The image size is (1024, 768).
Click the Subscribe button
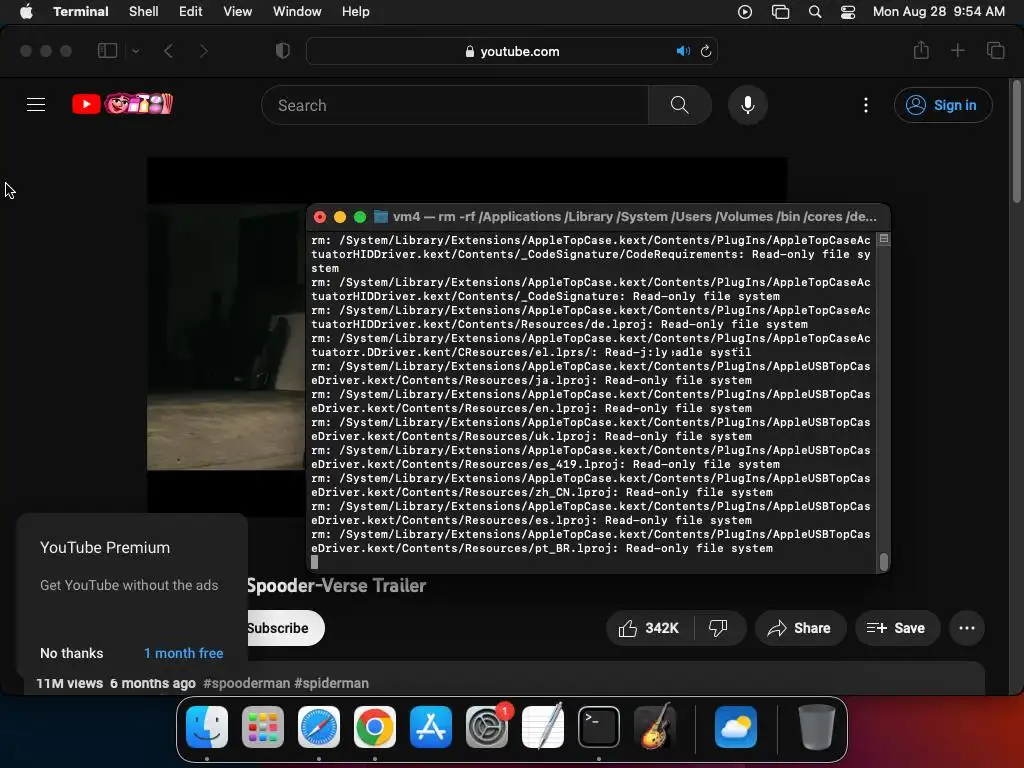[x=285, y=628]
